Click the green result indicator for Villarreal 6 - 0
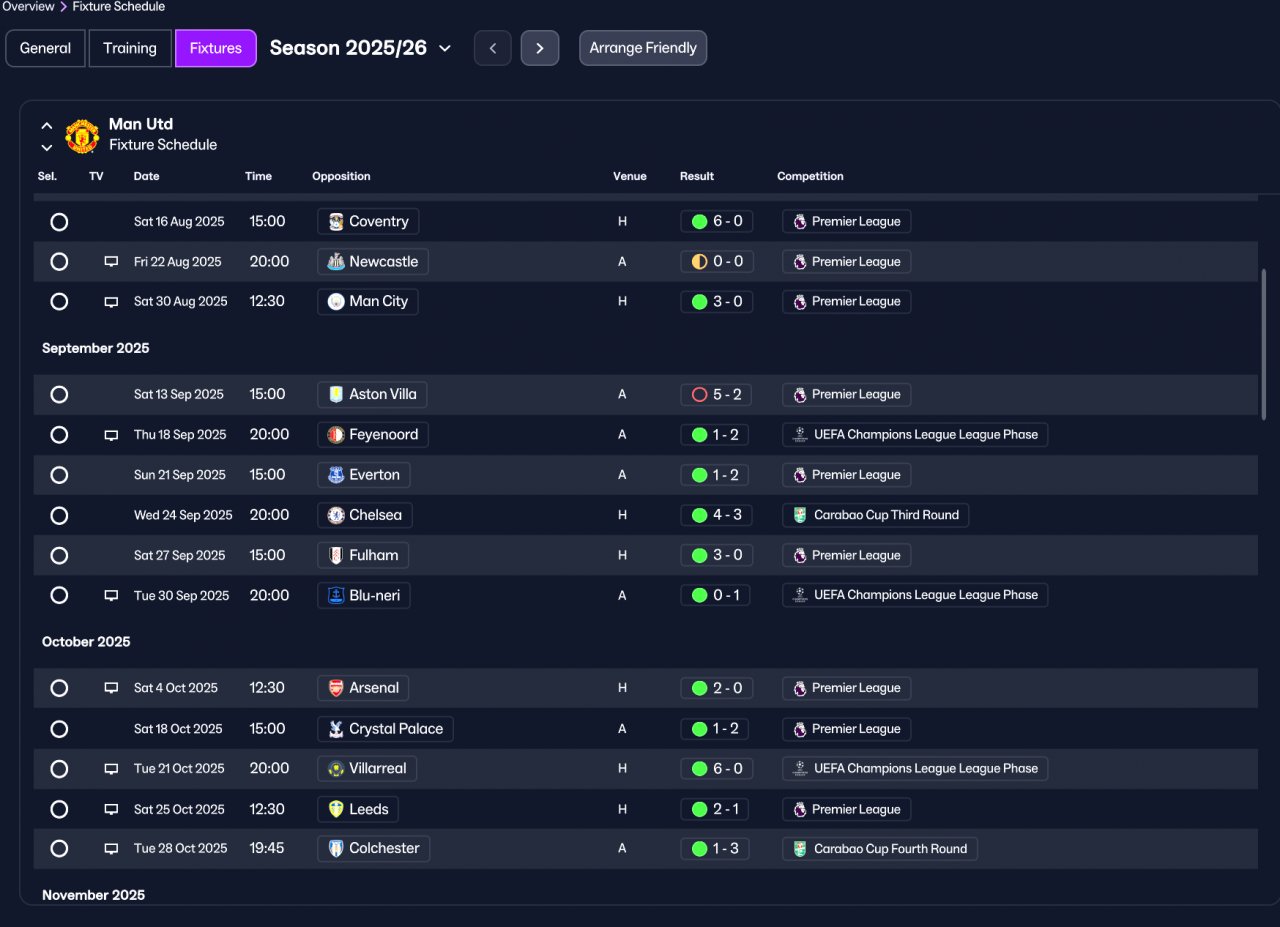 click(699, 769)
